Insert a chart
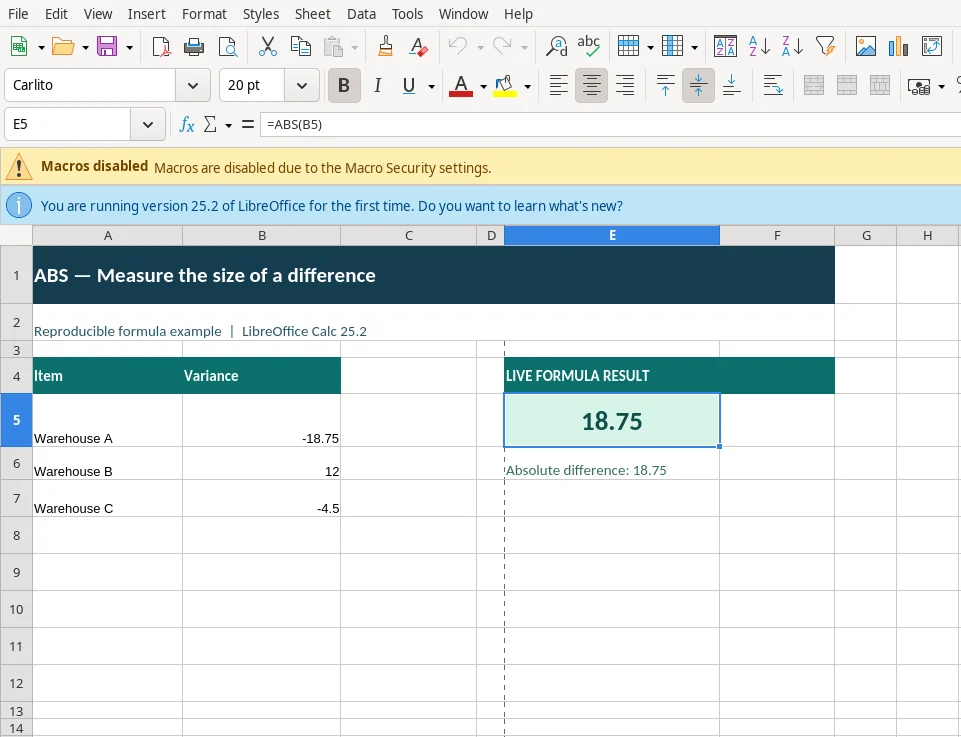Viewport: 961px width, 737px height. pos(898,47)
